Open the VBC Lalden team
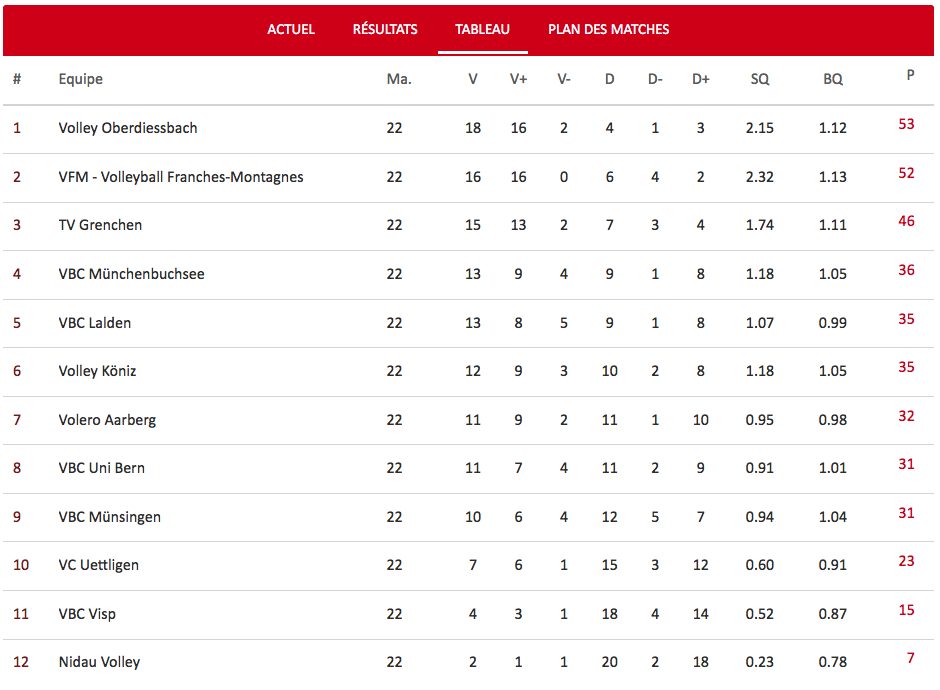This screenshot has height=690, width=940. pyautogui.click(x=95, y=323)
